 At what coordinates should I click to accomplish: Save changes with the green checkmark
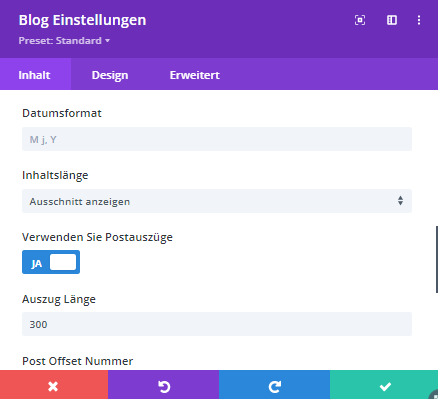coord(384,385)
